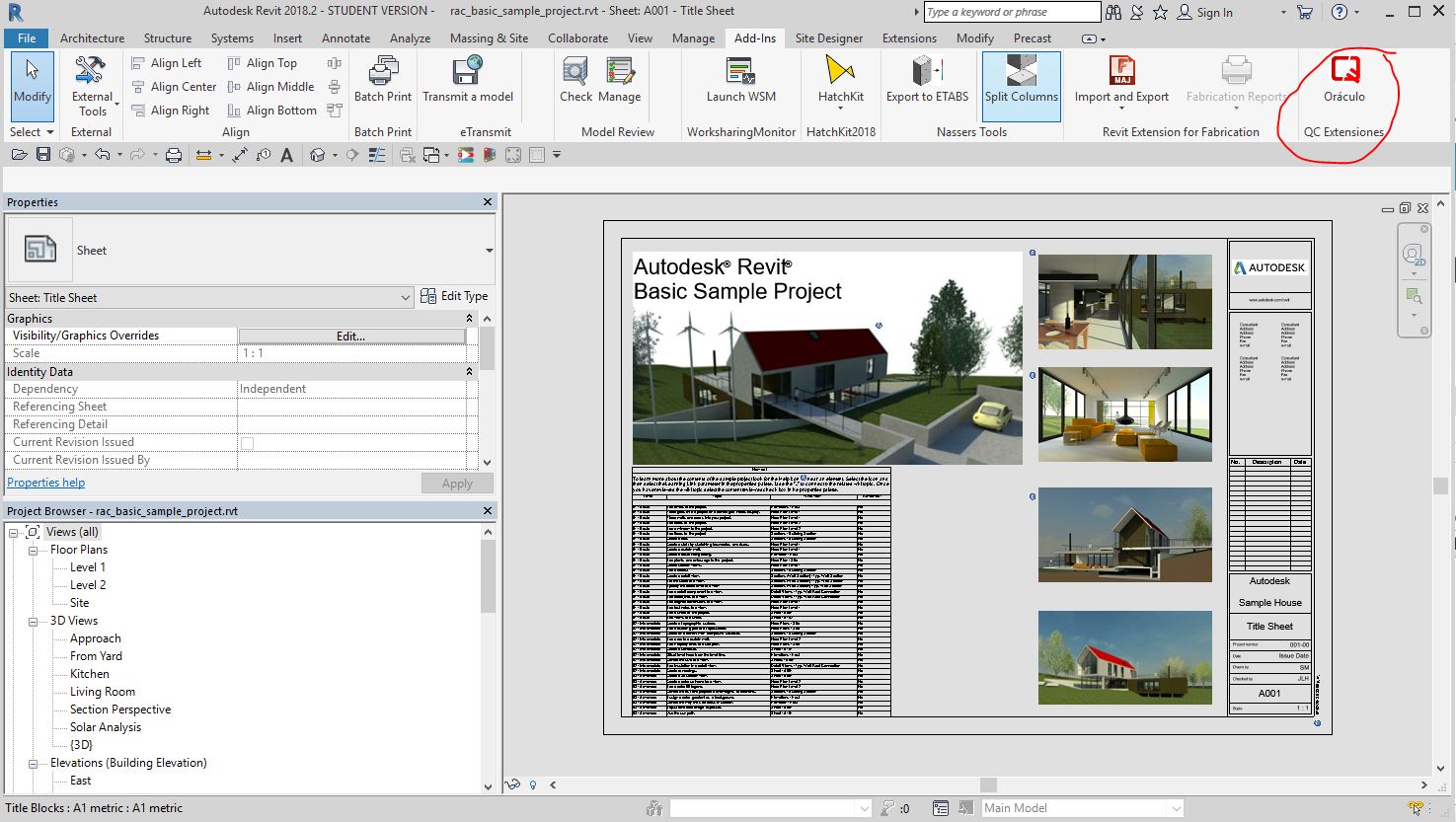
Task: Collapse the Graphics properties group
Action: click(469, 319)
